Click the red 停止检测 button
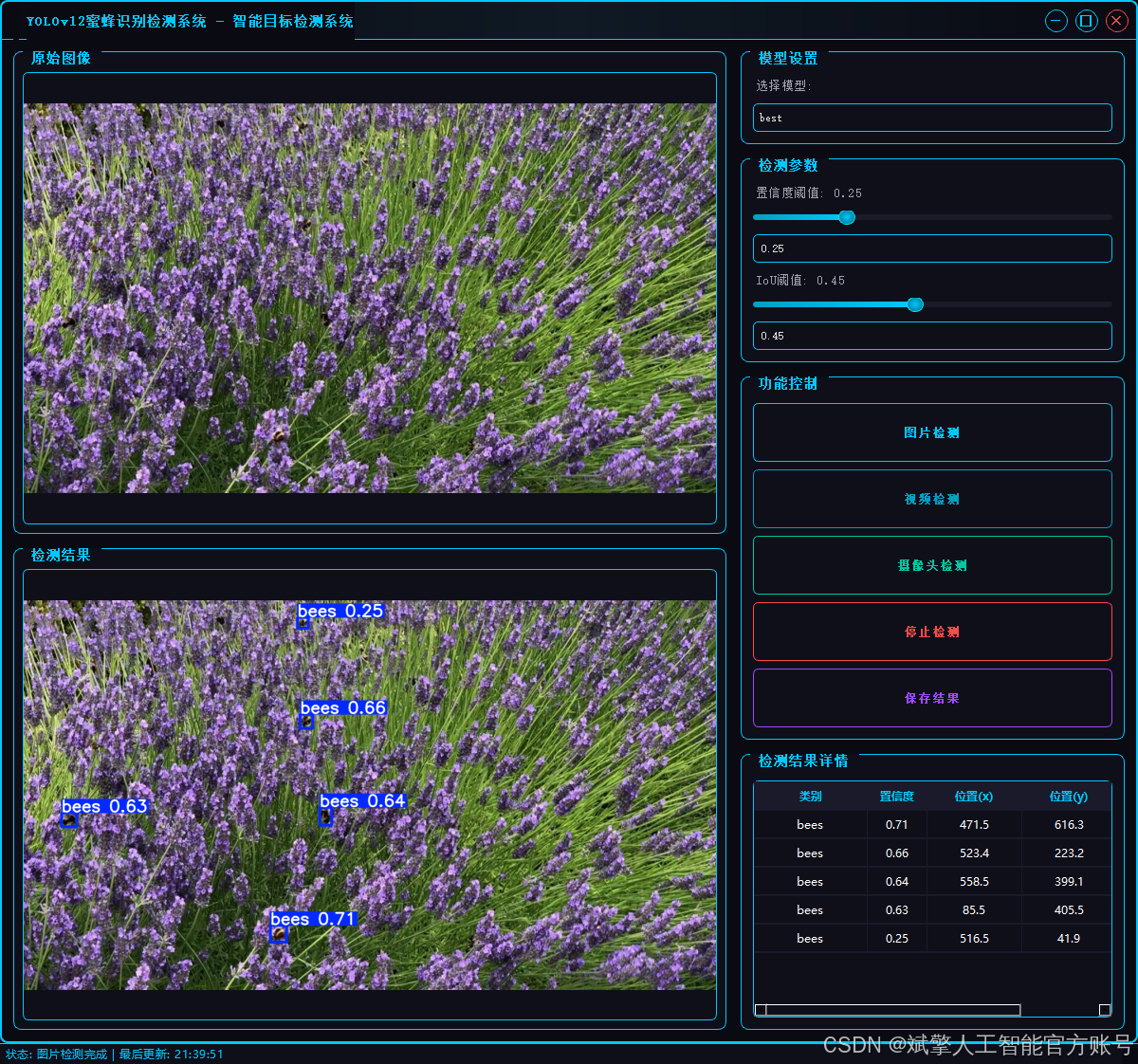Viewport: 1138px width, 1064px height. point(932,632)
